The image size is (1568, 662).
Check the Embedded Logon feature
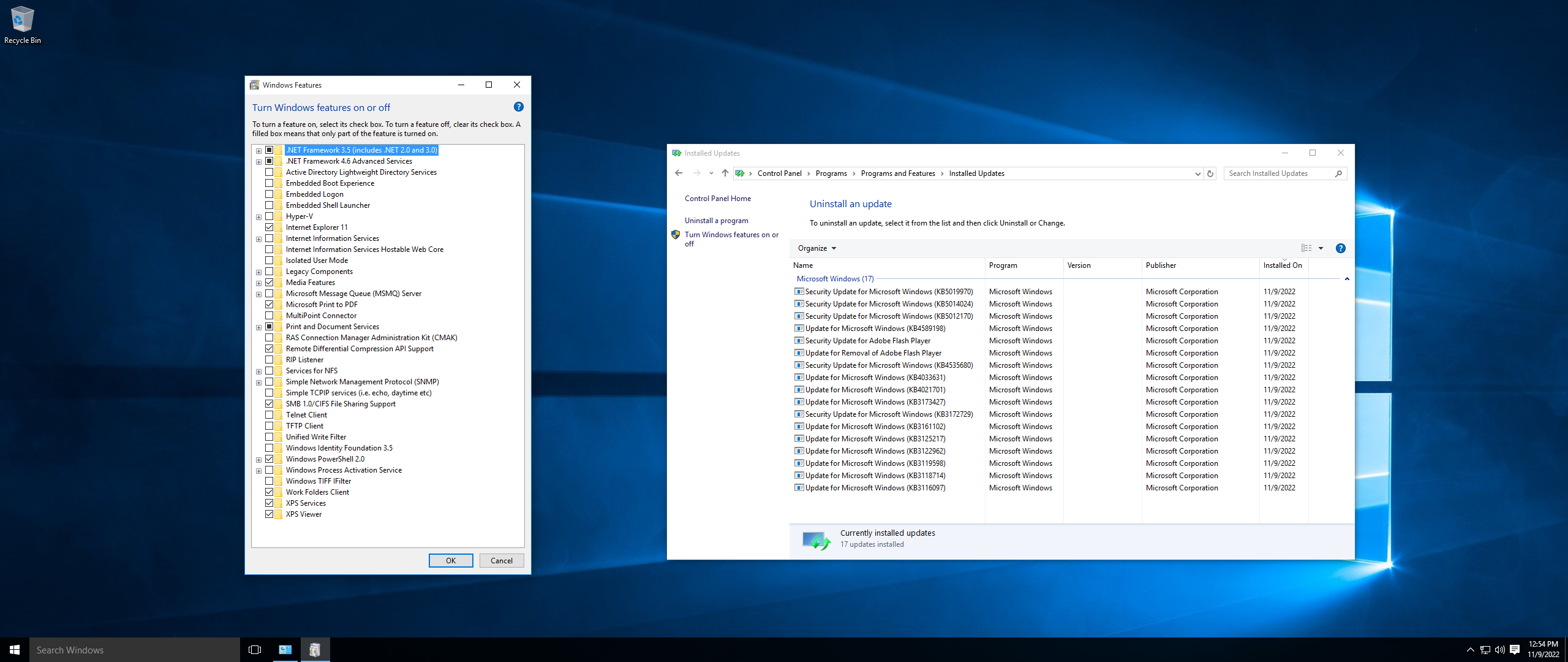pos(269,194)
